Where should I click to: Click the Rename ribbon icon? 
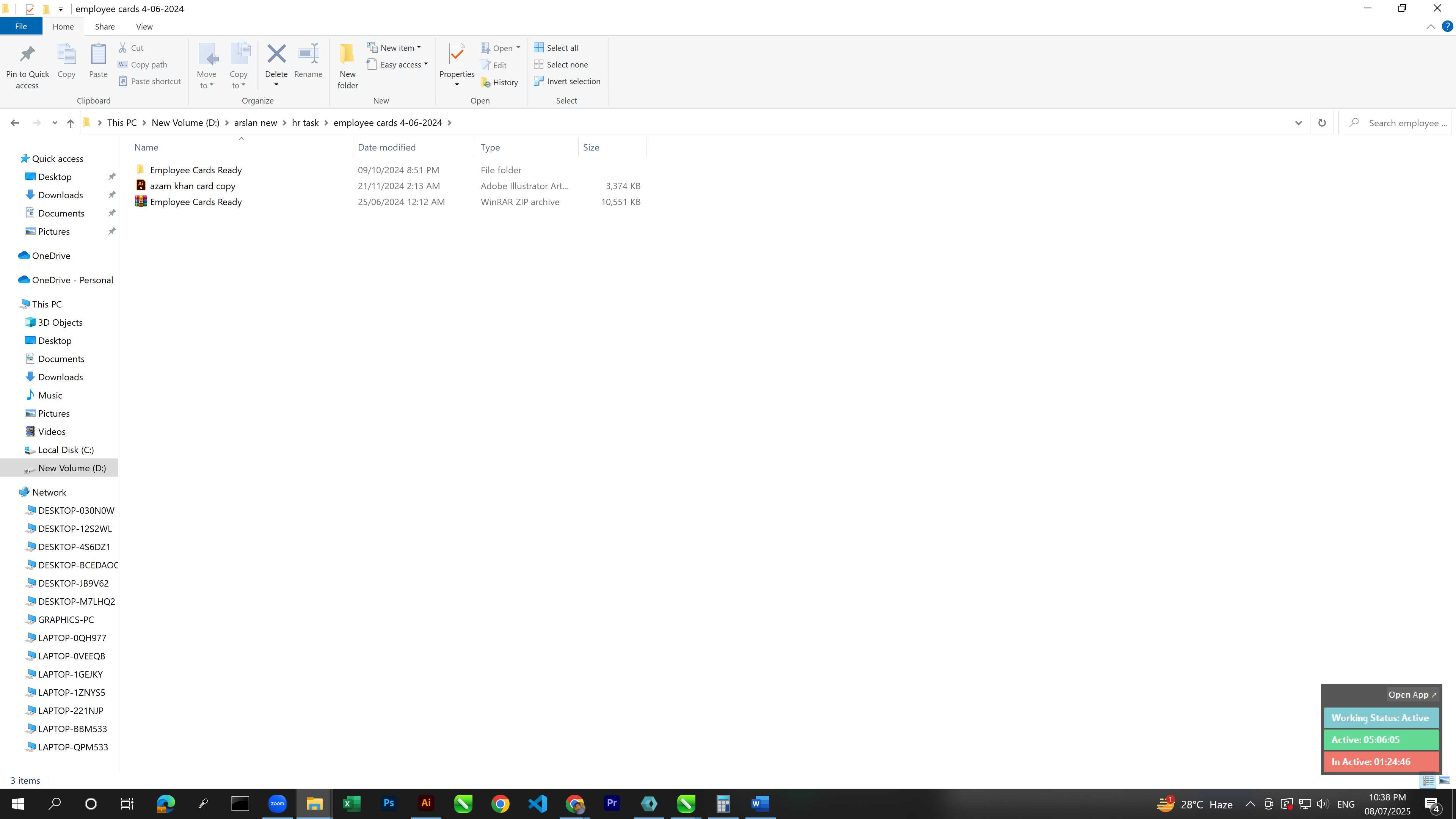point(309,54)
